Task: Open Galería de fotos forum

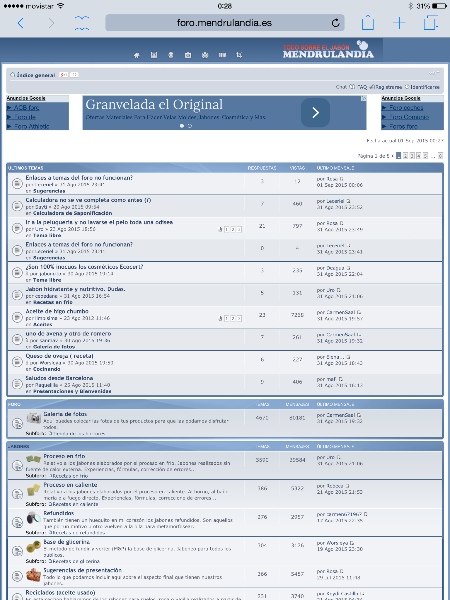Action: click(65, 414)
